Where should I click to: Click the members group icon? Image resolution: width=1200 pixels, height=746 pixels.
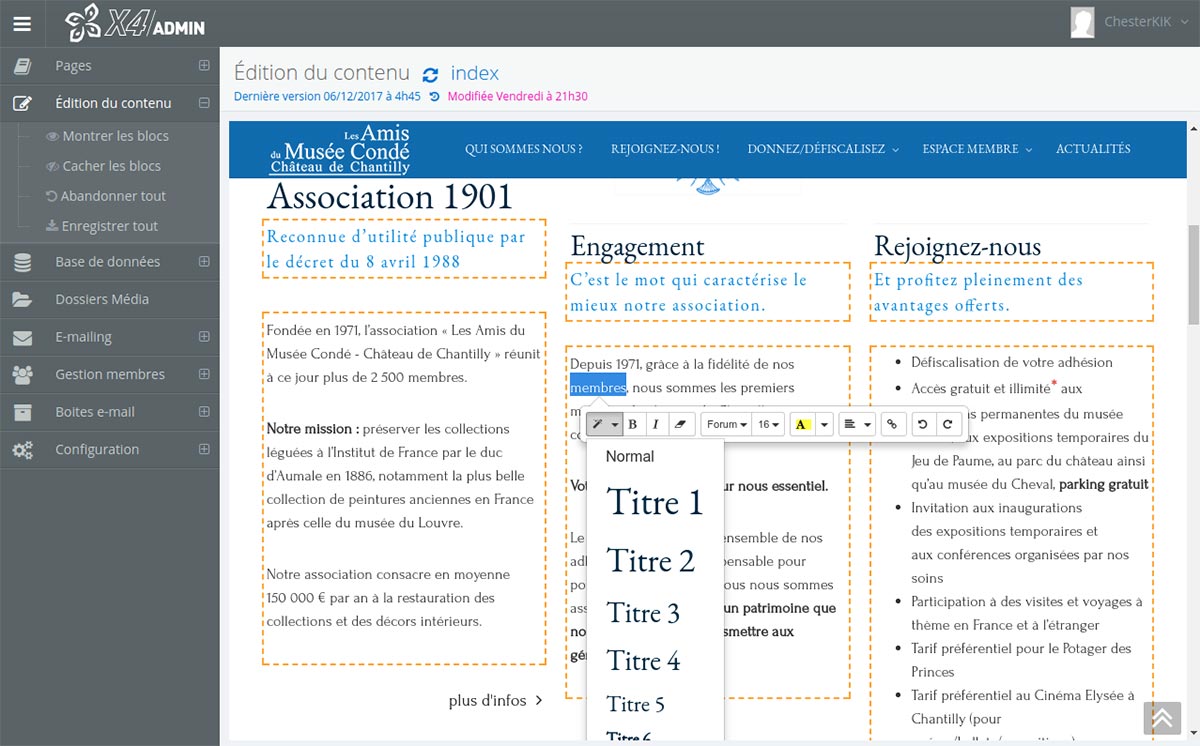[x=22, y=374]
